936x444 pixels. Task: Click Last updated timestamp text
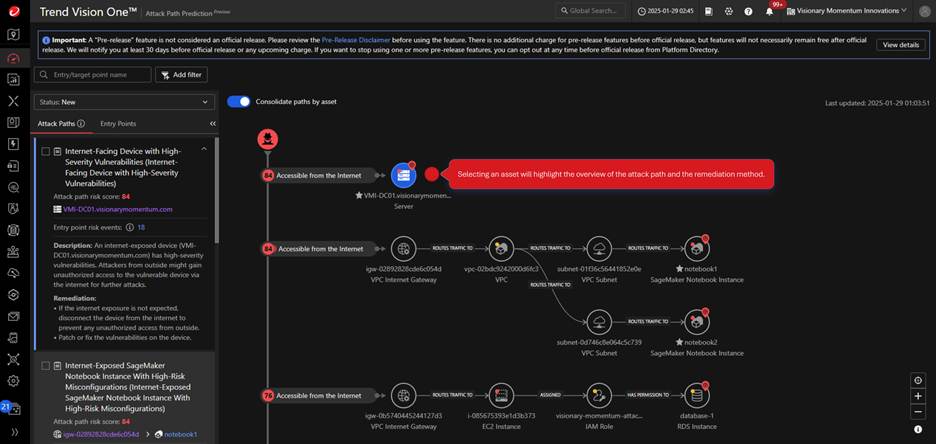point(877,103)
